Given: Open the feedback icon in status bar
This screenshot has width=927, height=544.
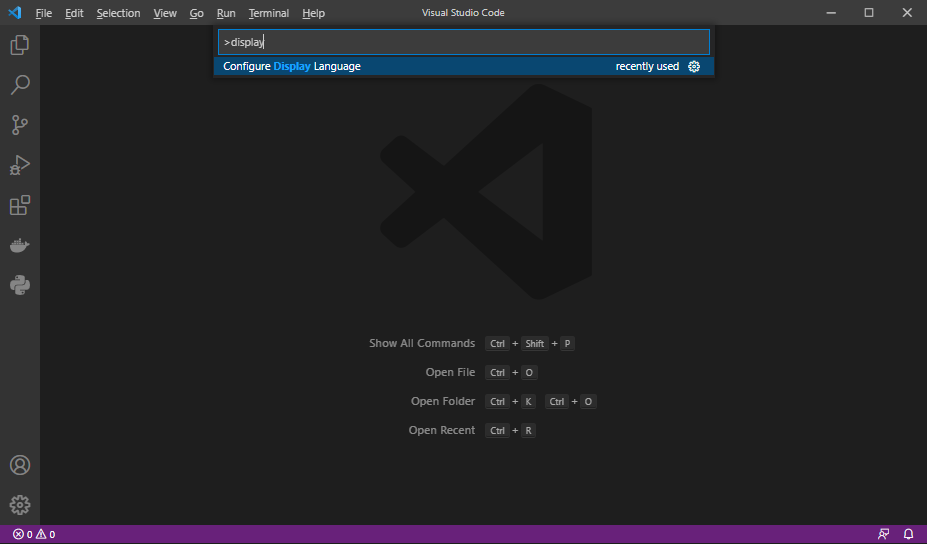Looking at the screenshot, I should coord(883,535).
